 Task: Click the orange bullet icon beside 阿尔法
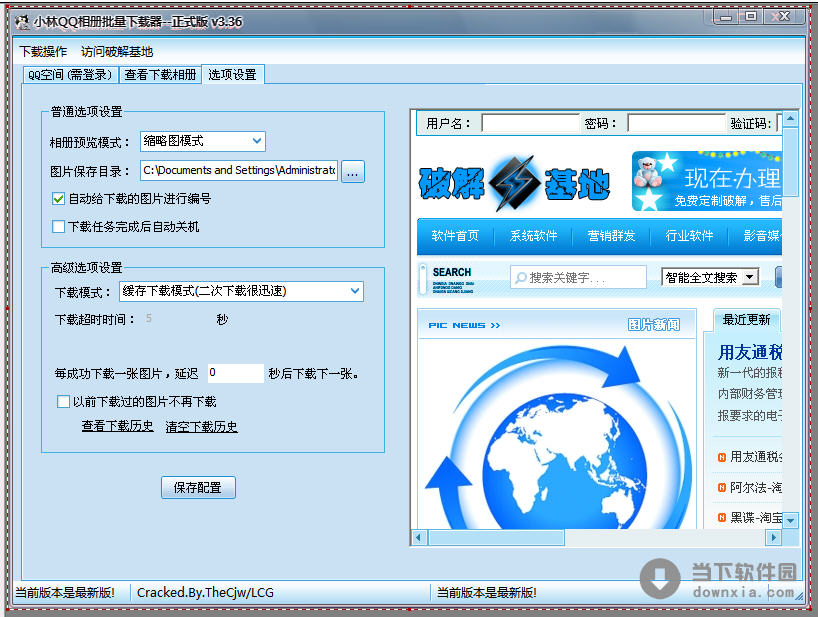click(x=721, y=488)
